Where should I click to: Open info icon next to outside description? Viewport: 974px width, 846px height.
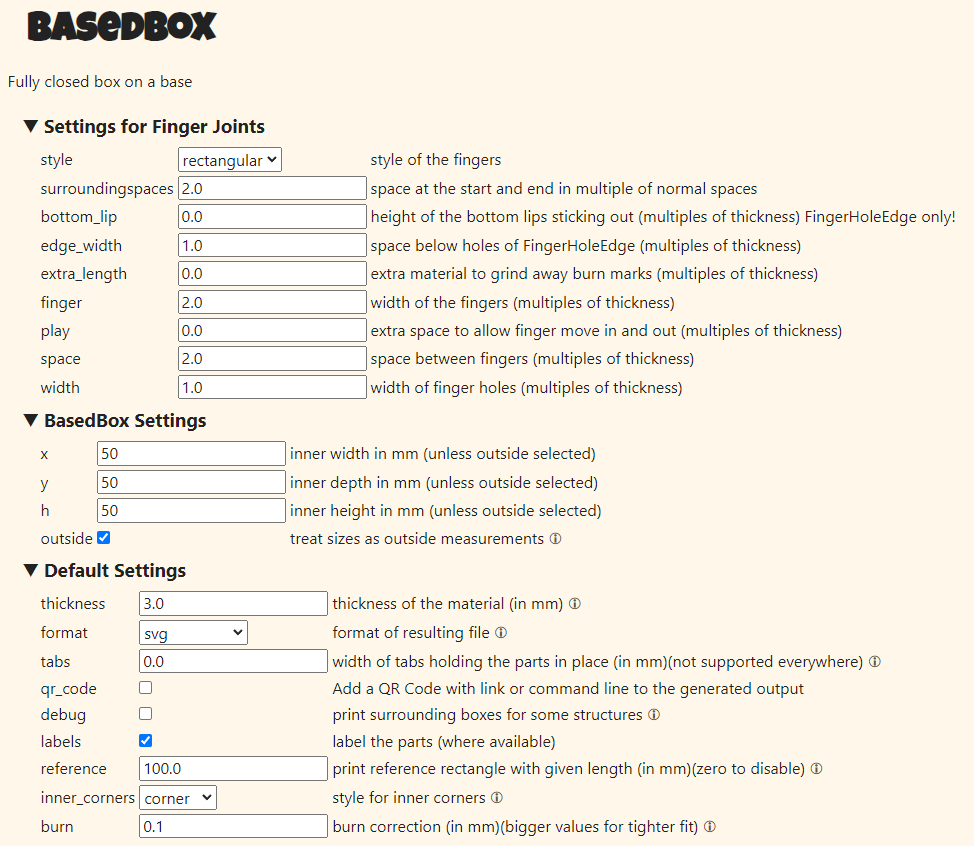pyautogui.click(x=555, y=539)
